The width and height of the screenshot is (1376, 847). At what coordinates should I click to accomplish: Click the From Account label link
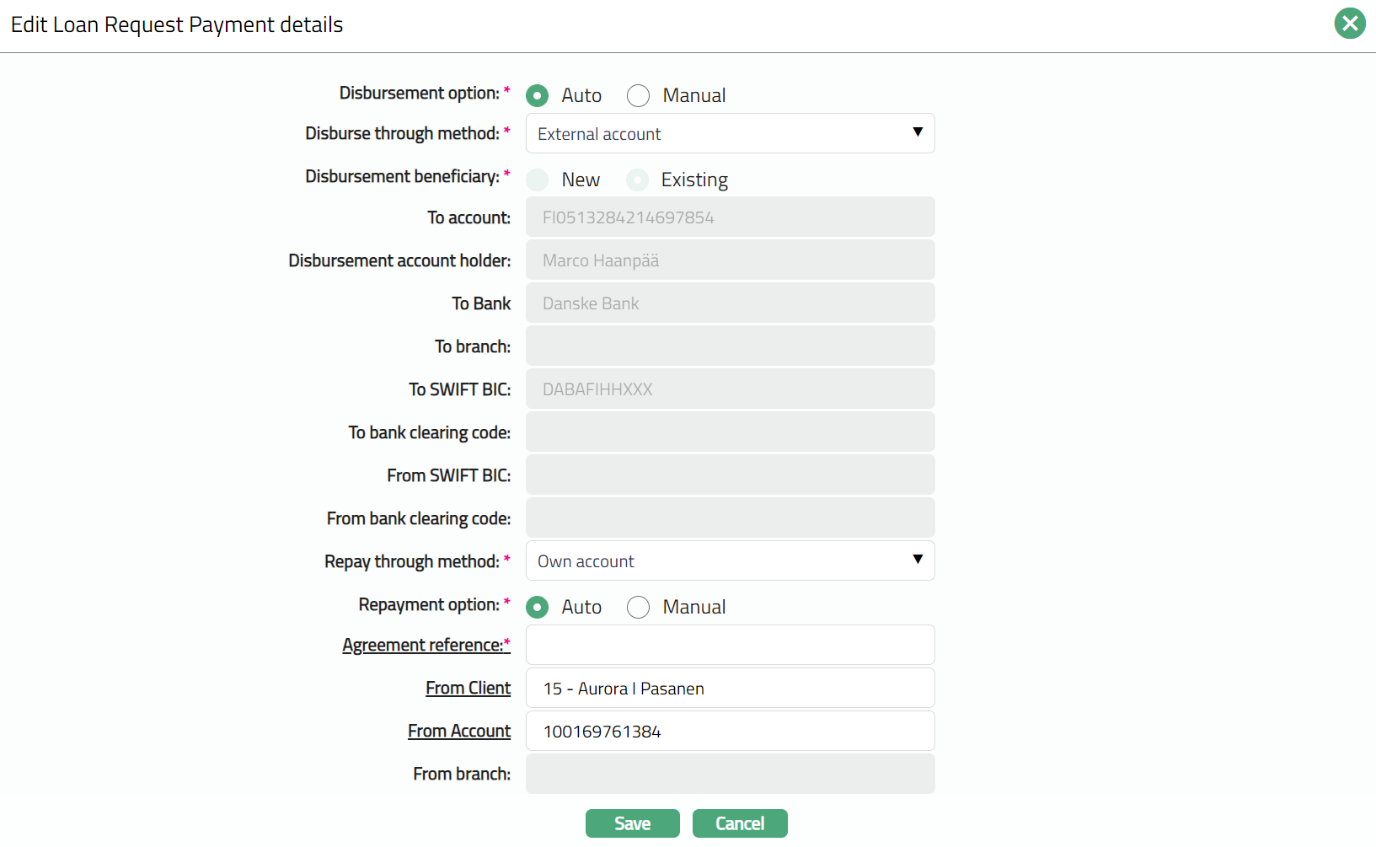(x=459, y=731)
